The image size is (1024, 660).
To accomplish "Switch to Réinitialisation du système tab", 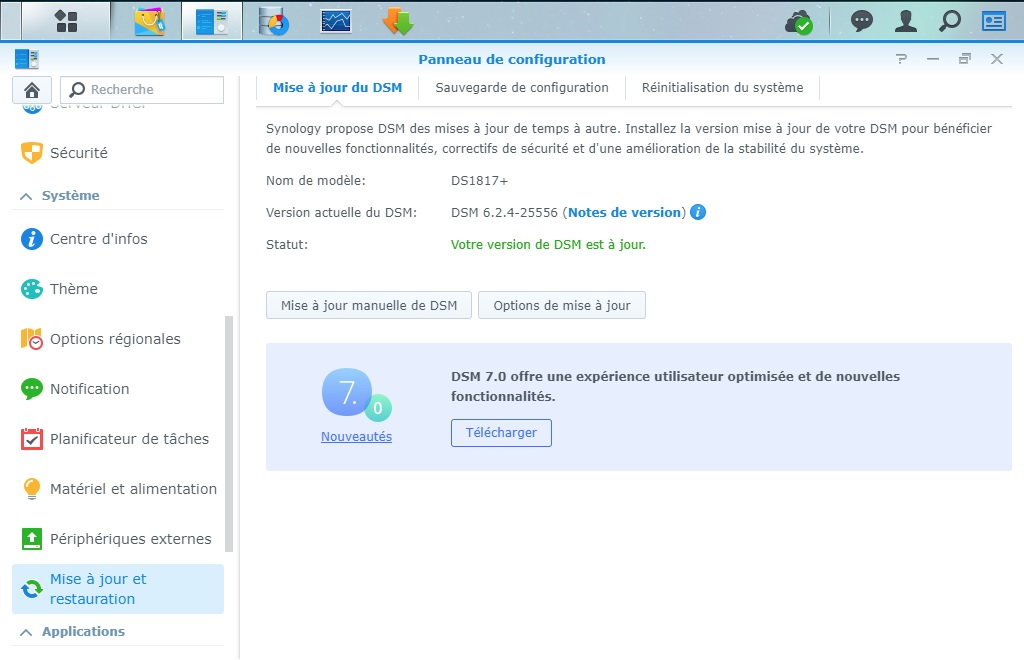I will (x=722, y=87).
